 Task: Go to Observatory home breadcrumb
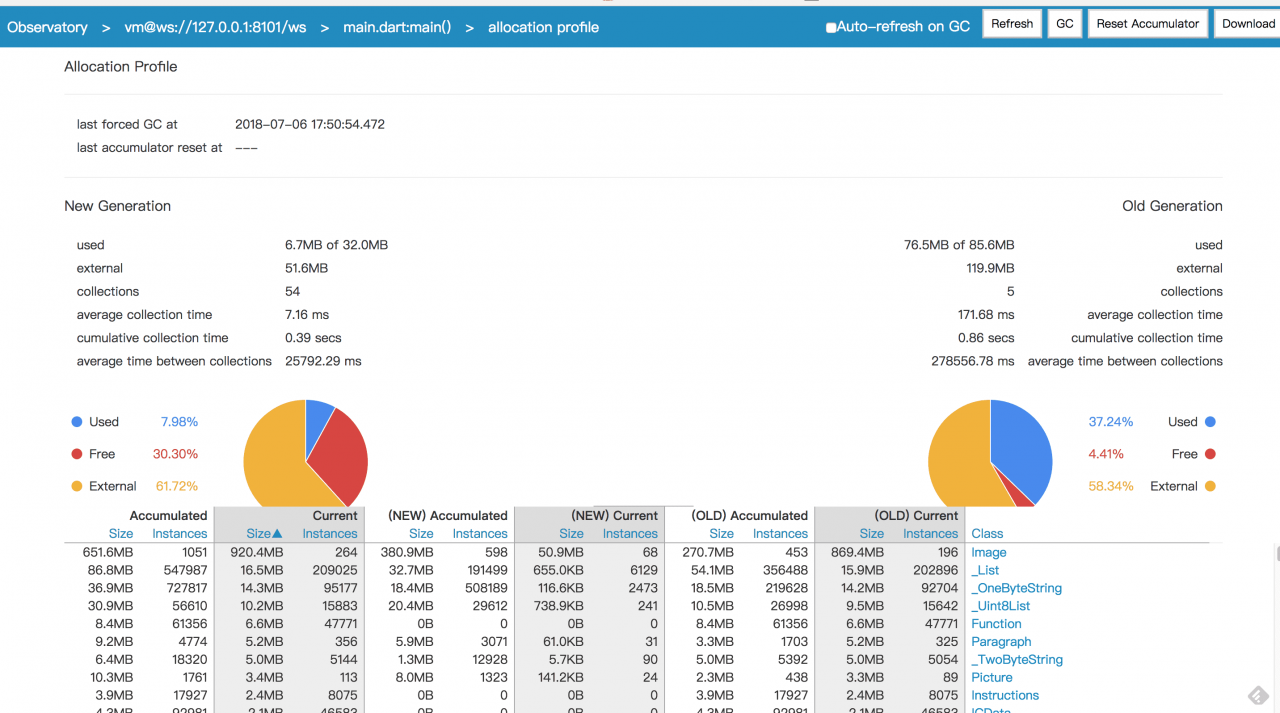pyautogui.click(x=47, y=27)
